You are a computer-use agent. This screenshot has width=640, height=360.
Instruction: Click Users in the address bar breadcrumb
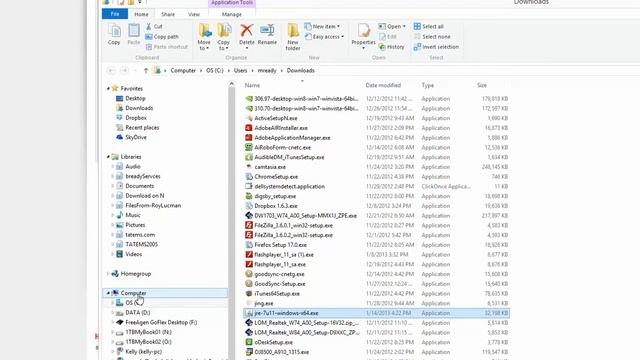click(240, 70)
